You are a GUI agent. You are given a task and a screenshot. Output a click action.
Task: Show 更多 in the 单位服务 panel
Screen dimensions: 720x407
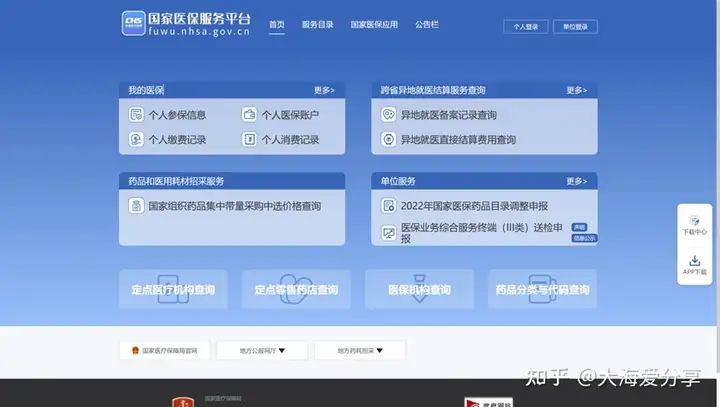[577, 181]
